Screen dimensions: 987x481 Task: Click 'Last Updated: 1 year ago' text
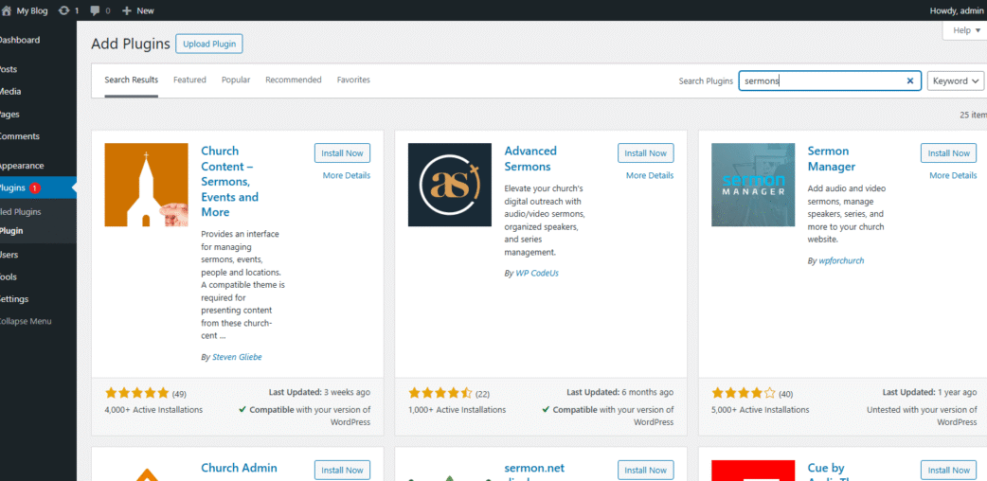pos(930,392)
